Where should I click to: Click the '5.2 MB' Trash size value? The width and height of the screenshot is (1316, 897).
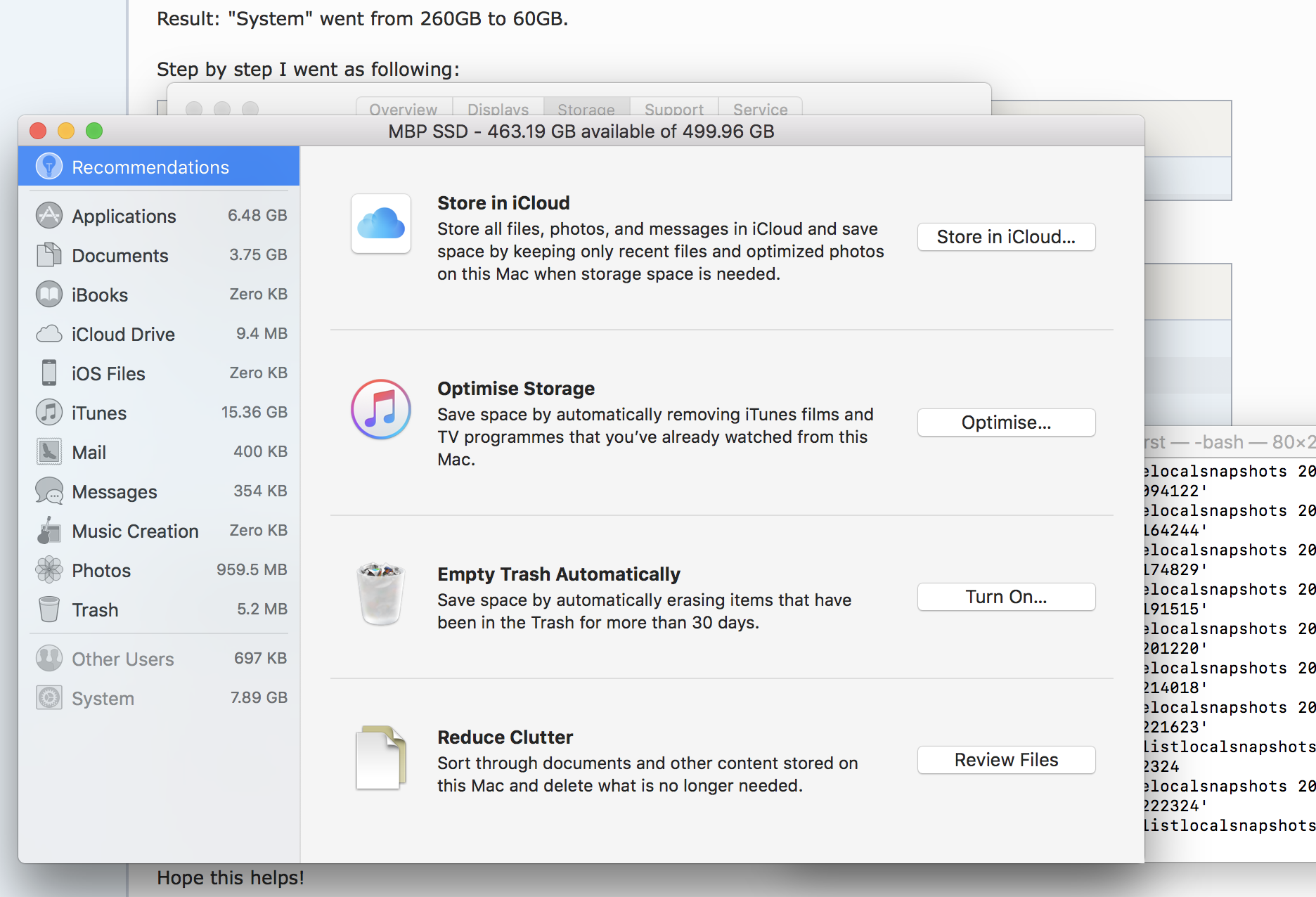click(x=262, y=609)
